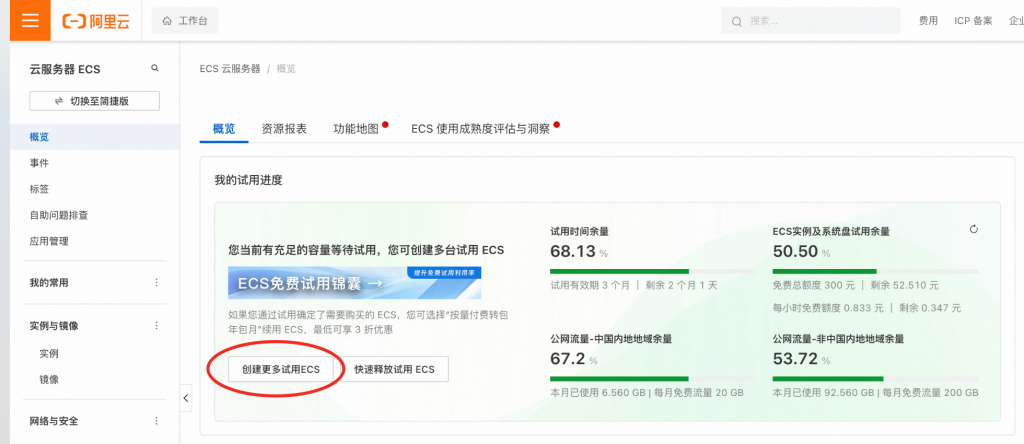Click 创建更多试用ECS button

coord(281,369)
